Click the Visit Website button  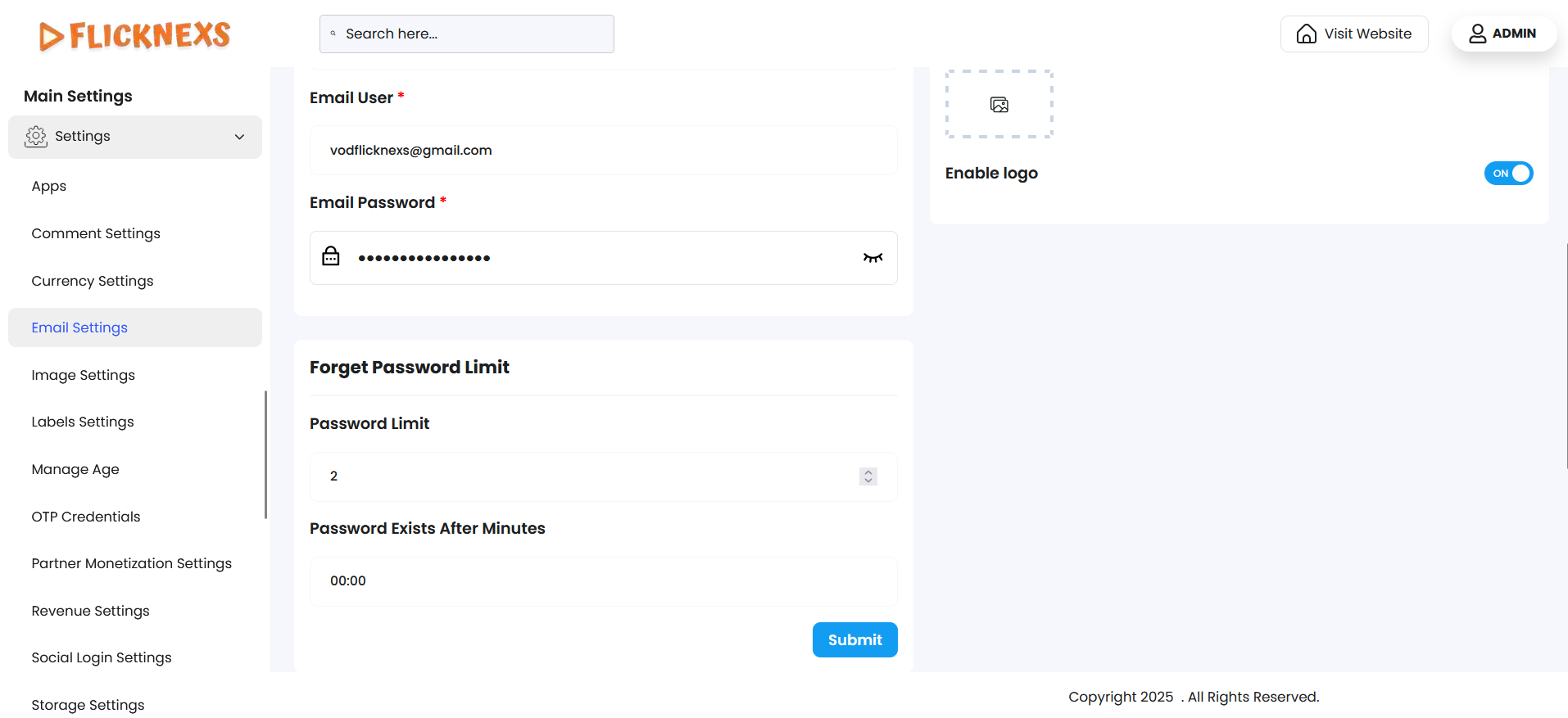click(x=1354, y=34)
